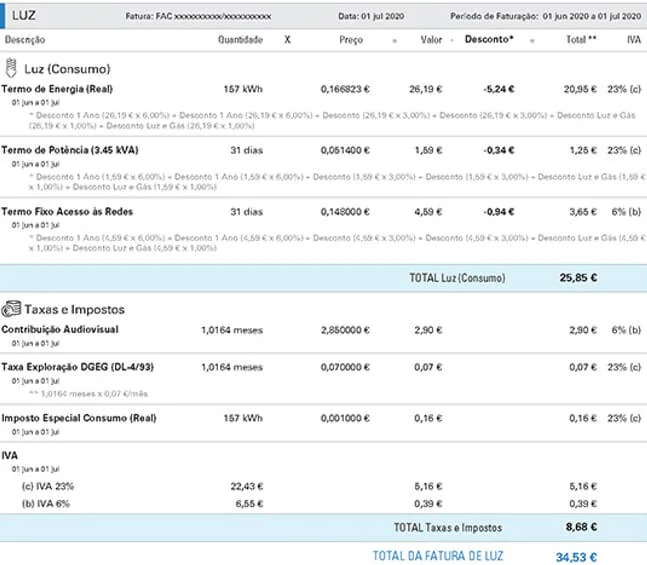Click the Contribuição Audiovisual row title
The image size is (647, 565).
click(x=60, y=329)
